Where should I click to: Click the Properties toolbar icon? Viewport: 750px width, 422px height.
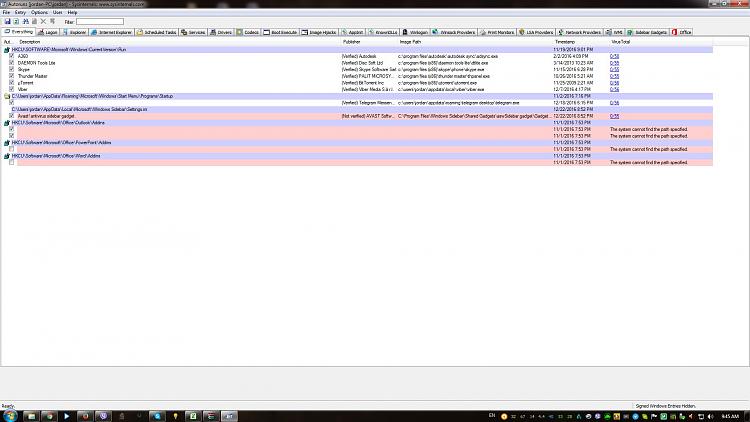coord(34,22)
